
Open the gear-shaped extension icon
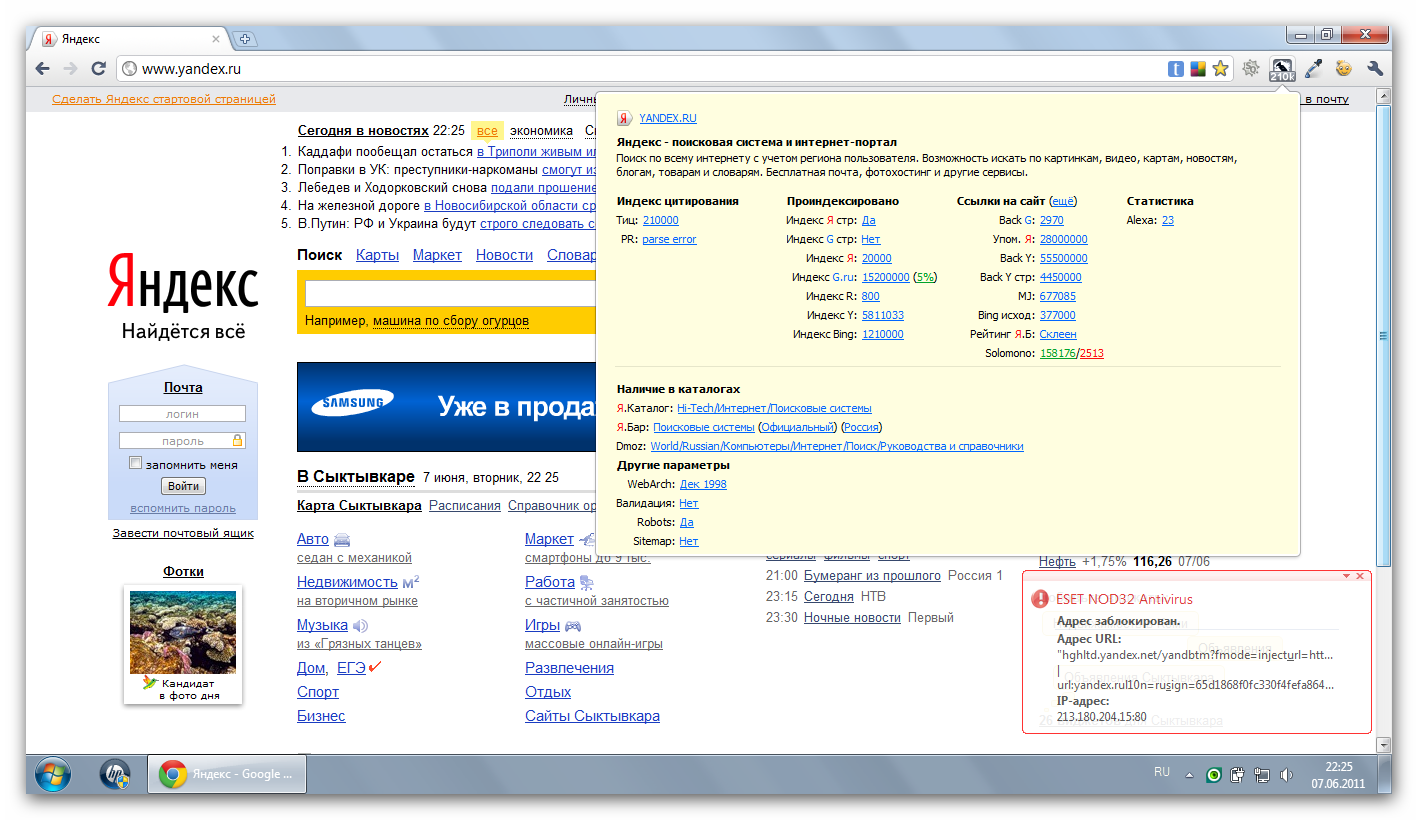click(1251, 69)
